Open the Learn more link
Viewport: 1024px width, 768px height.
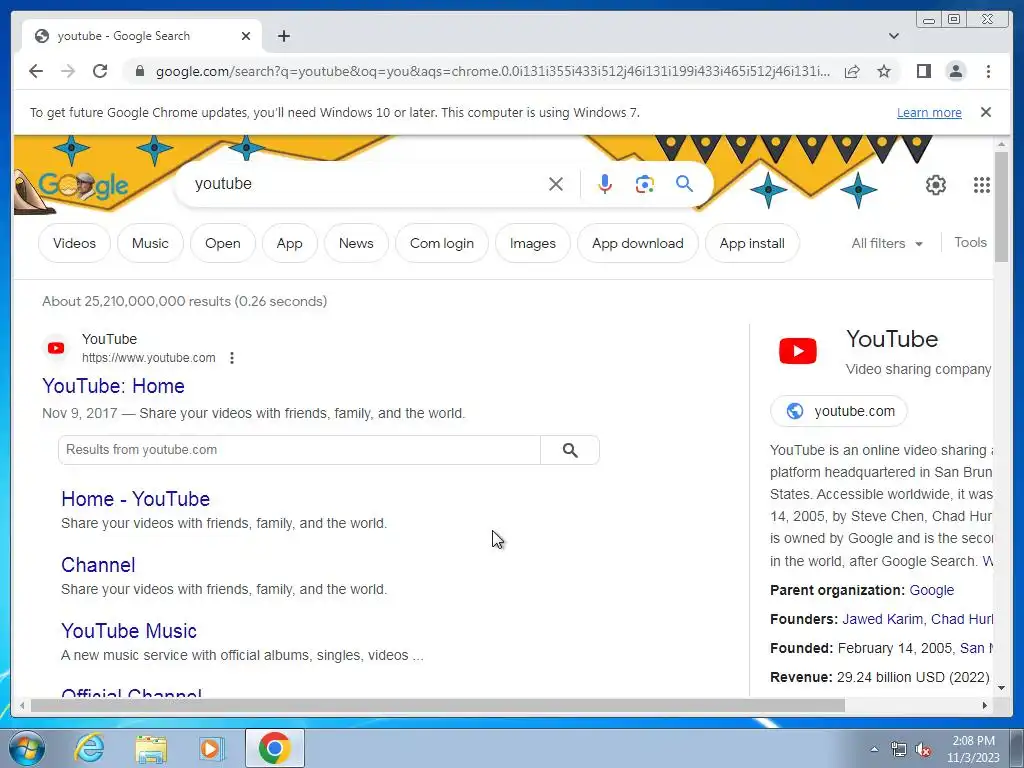[x=929, y=112]
